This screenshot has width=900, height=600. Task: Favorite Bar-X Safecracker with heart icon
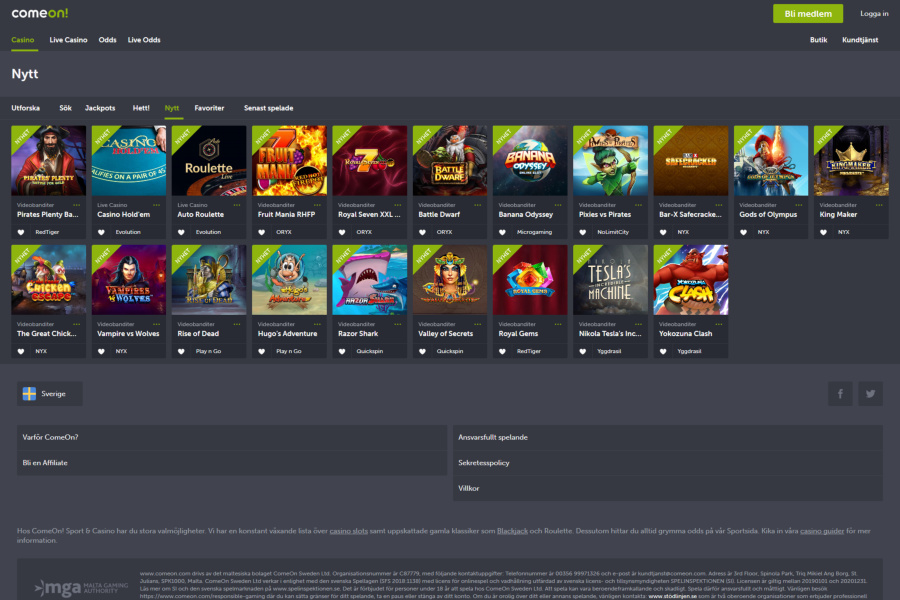[x=663, y=232]
